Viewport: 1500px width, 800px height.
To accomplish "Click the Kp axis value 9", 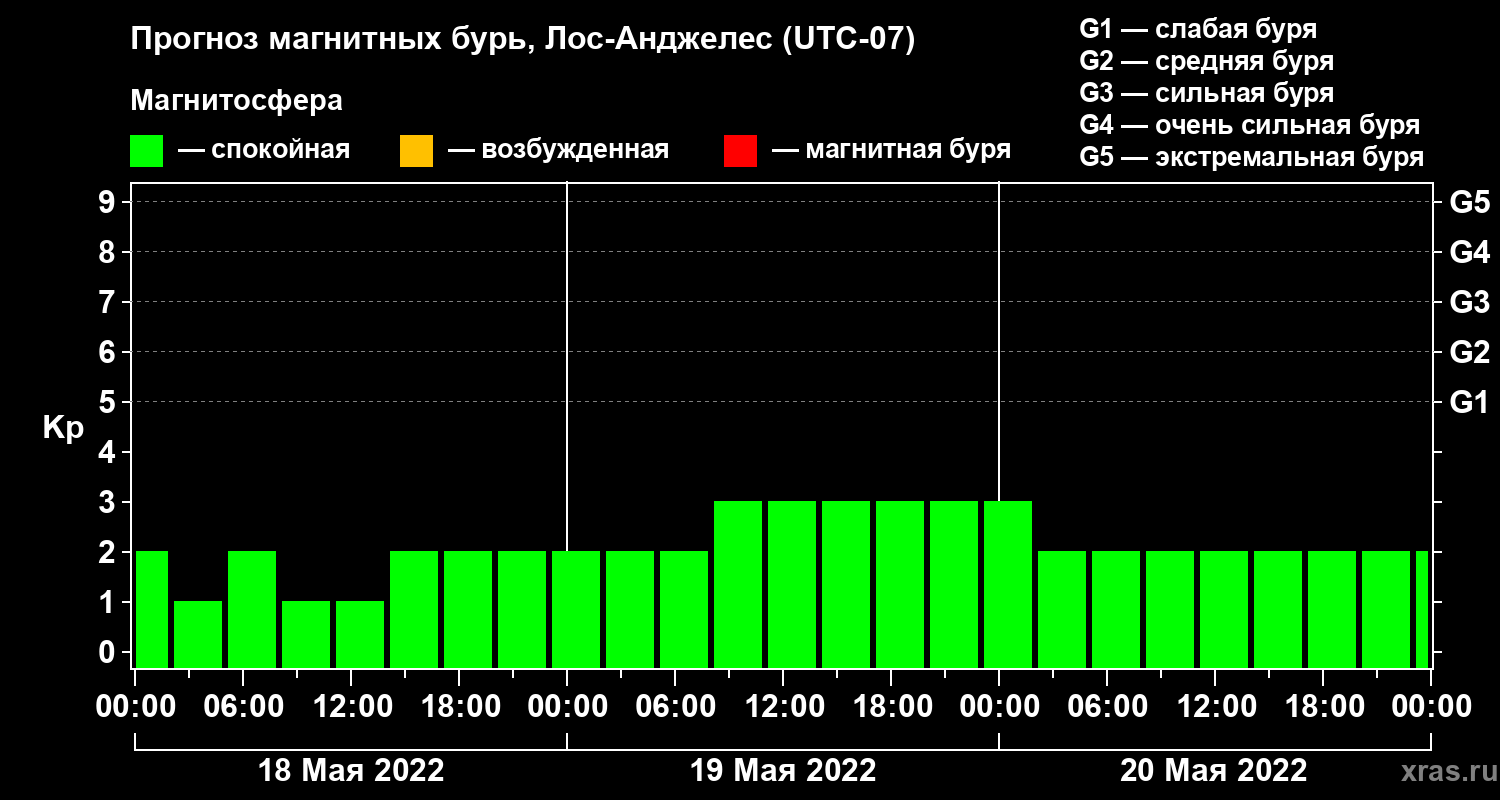I will (109, 202).
